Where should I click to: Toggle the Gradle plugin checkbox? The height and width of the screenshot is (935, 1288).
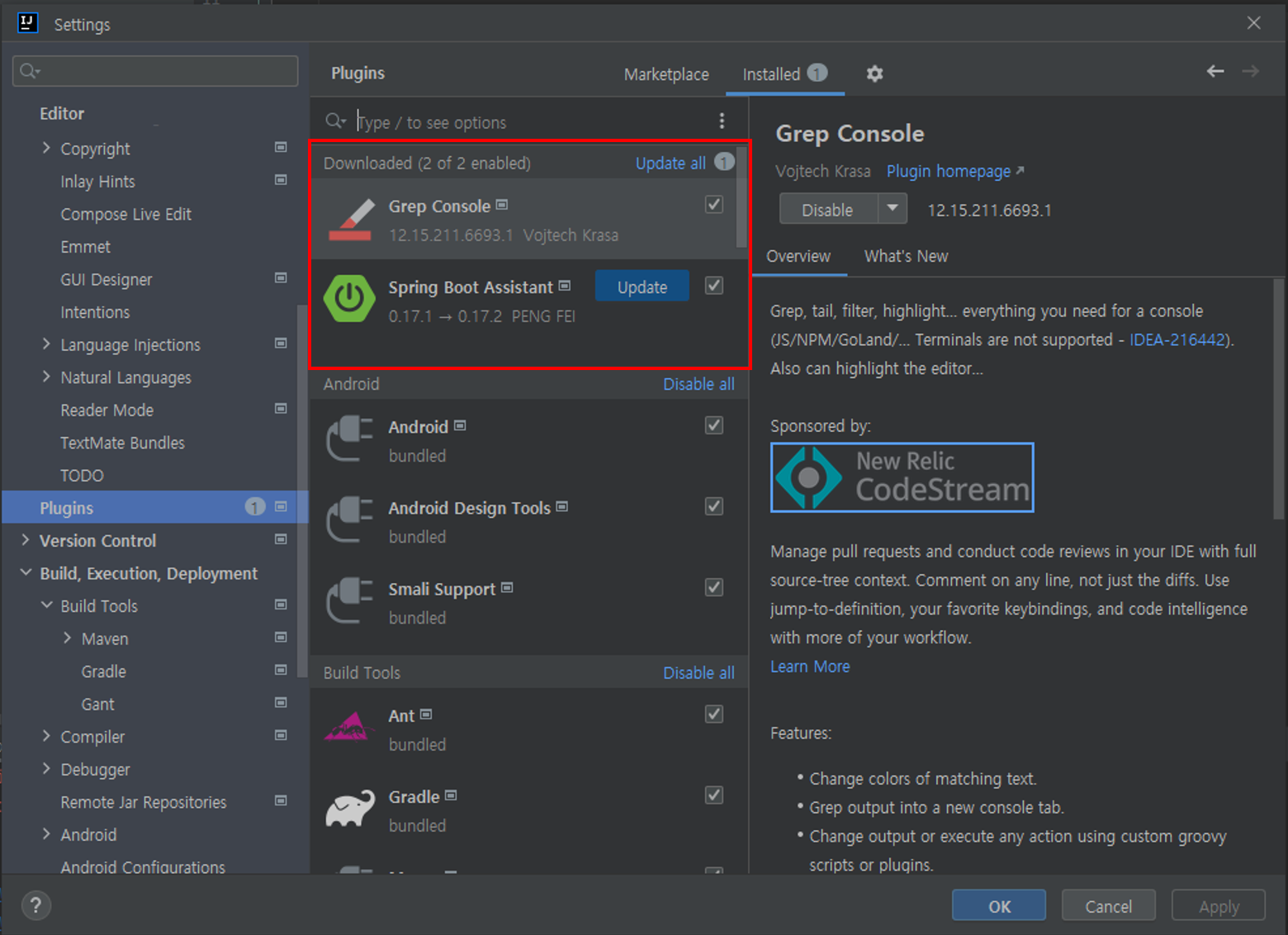coord(714,795)
